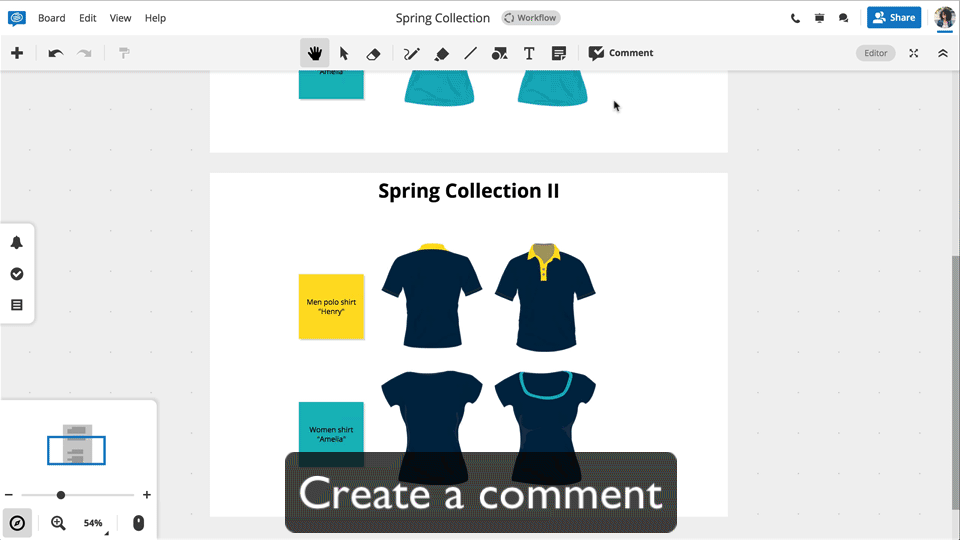Screen dimensions: 960x540
Task: Click the Spring Collection board title
Action: 443,18
